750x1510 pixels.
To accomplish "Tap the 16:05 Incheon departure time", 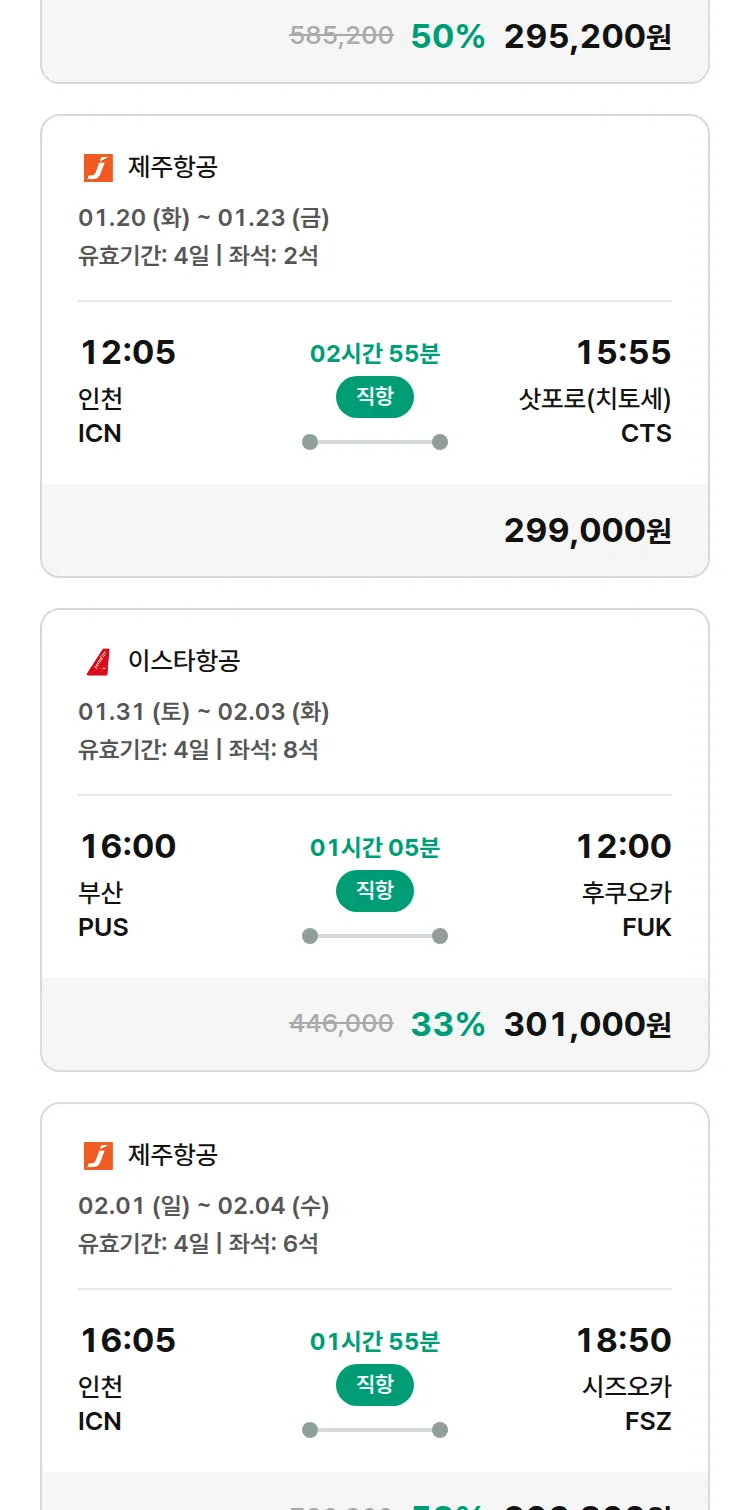I will 128,1340.
